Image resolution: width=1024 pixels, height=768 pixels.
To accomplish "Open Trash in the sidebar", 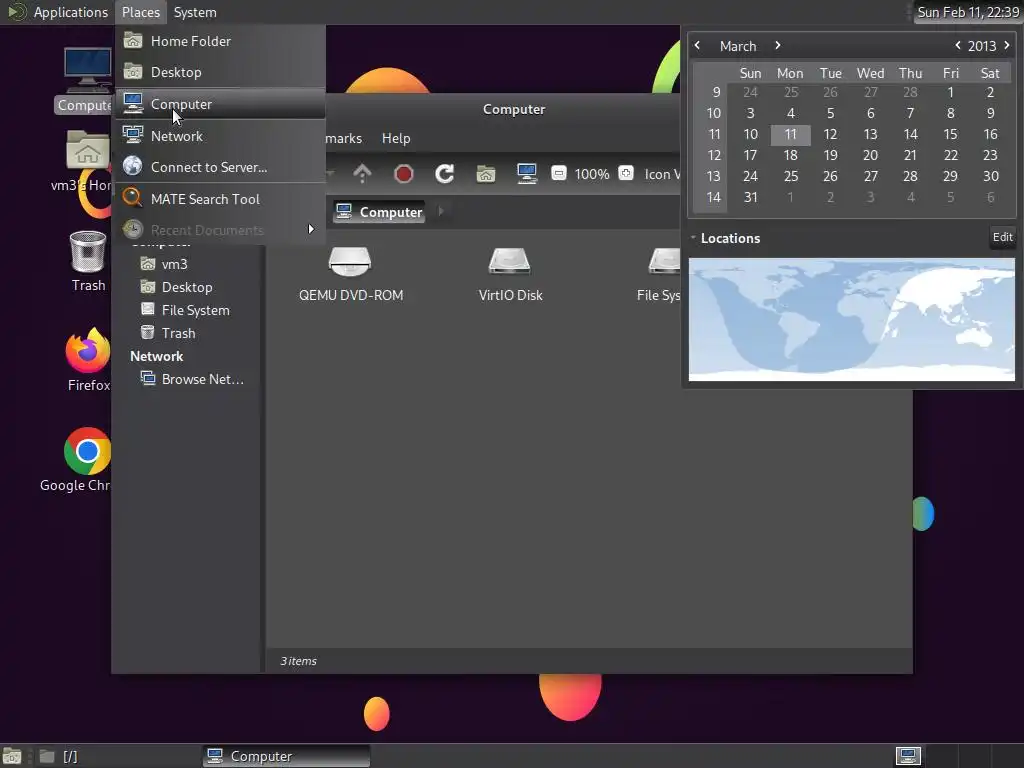I will click(x=178, y=333).
